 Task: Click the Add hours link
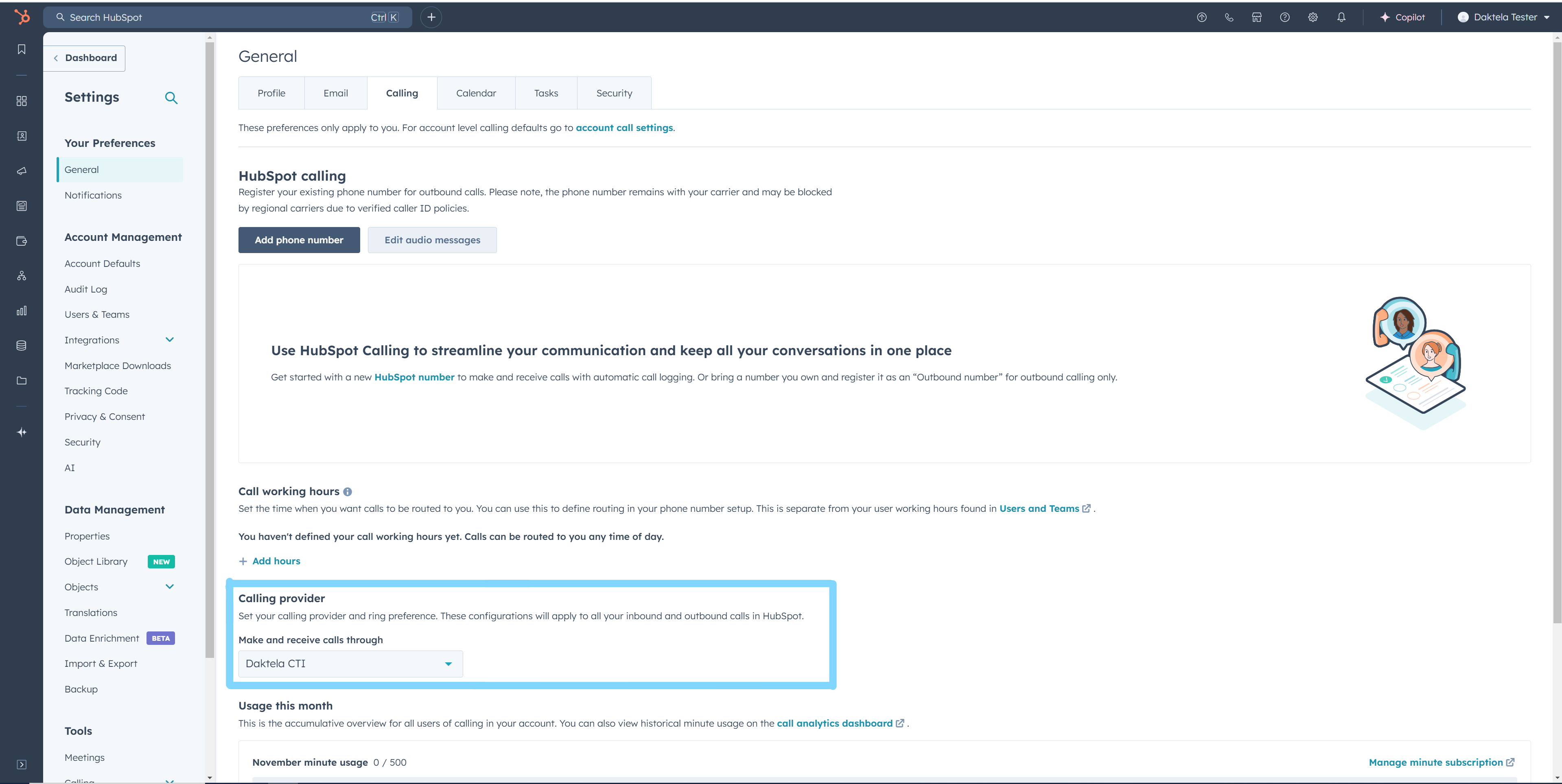(276, 561)
